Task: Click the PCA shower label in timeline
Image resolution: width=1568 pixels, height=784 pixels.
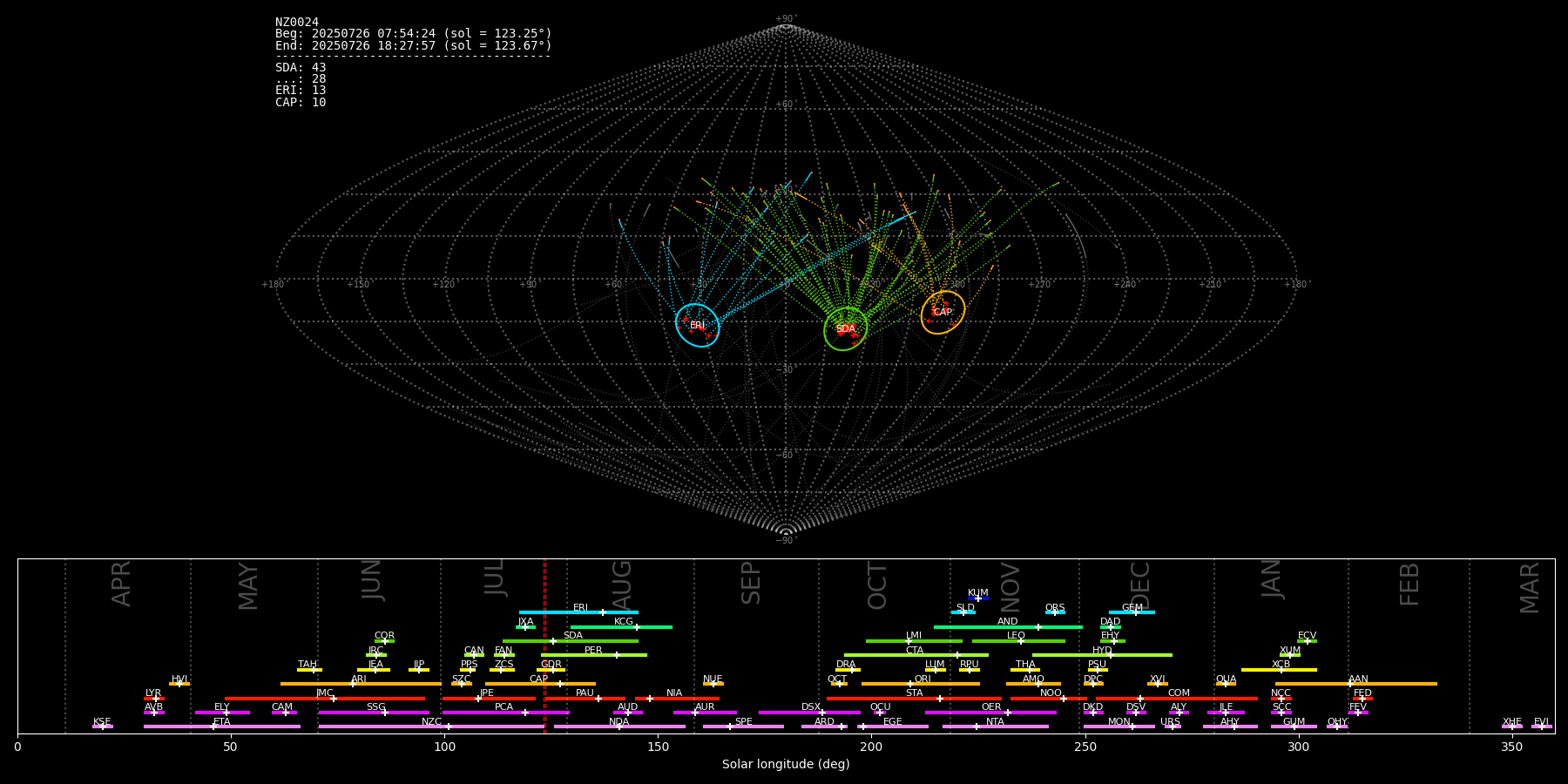Action: pos(504,707)
